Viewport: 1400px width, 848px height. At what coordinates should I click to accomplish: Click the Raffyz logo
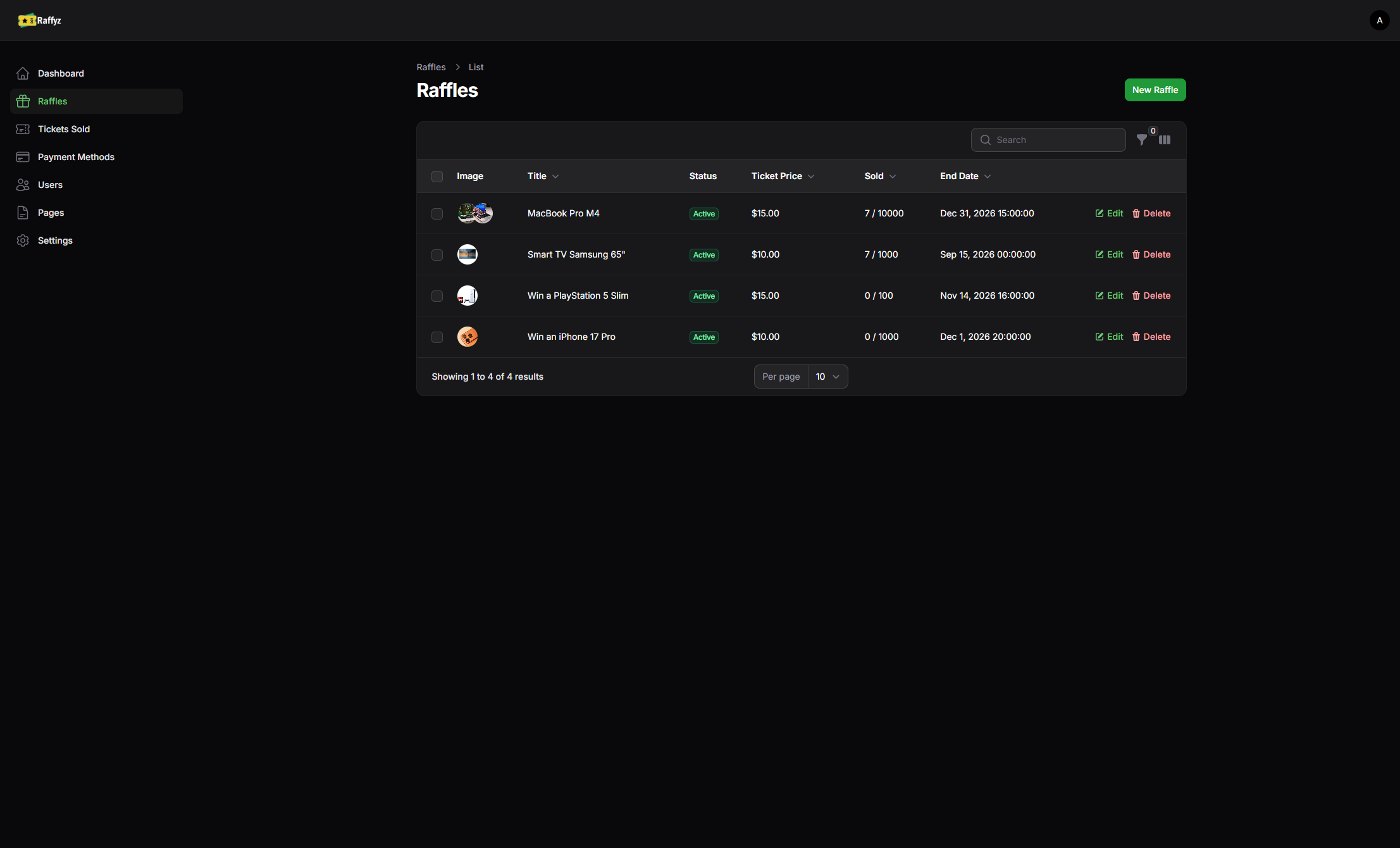tap(40, 20)
